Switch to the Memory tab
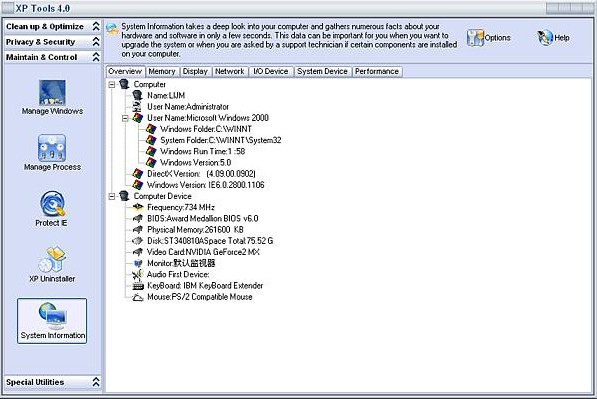 pyautogui.click(x=162, y=71)
